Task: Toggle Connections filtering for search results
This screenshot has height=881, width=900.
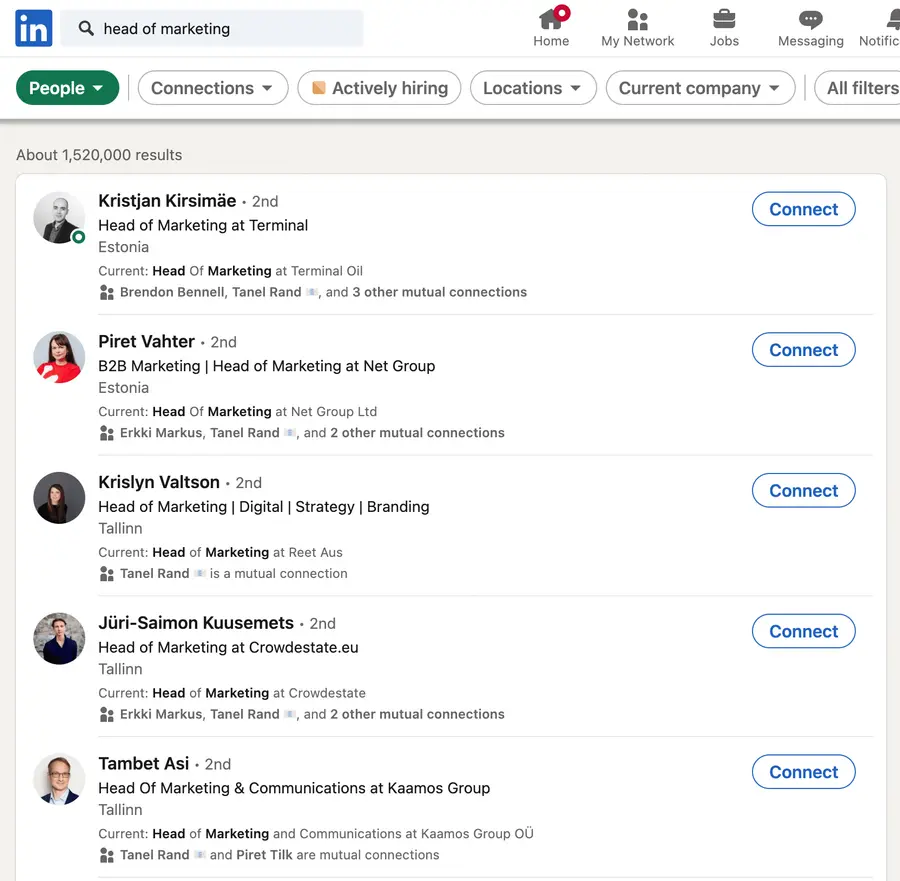Action: [212, 88]
